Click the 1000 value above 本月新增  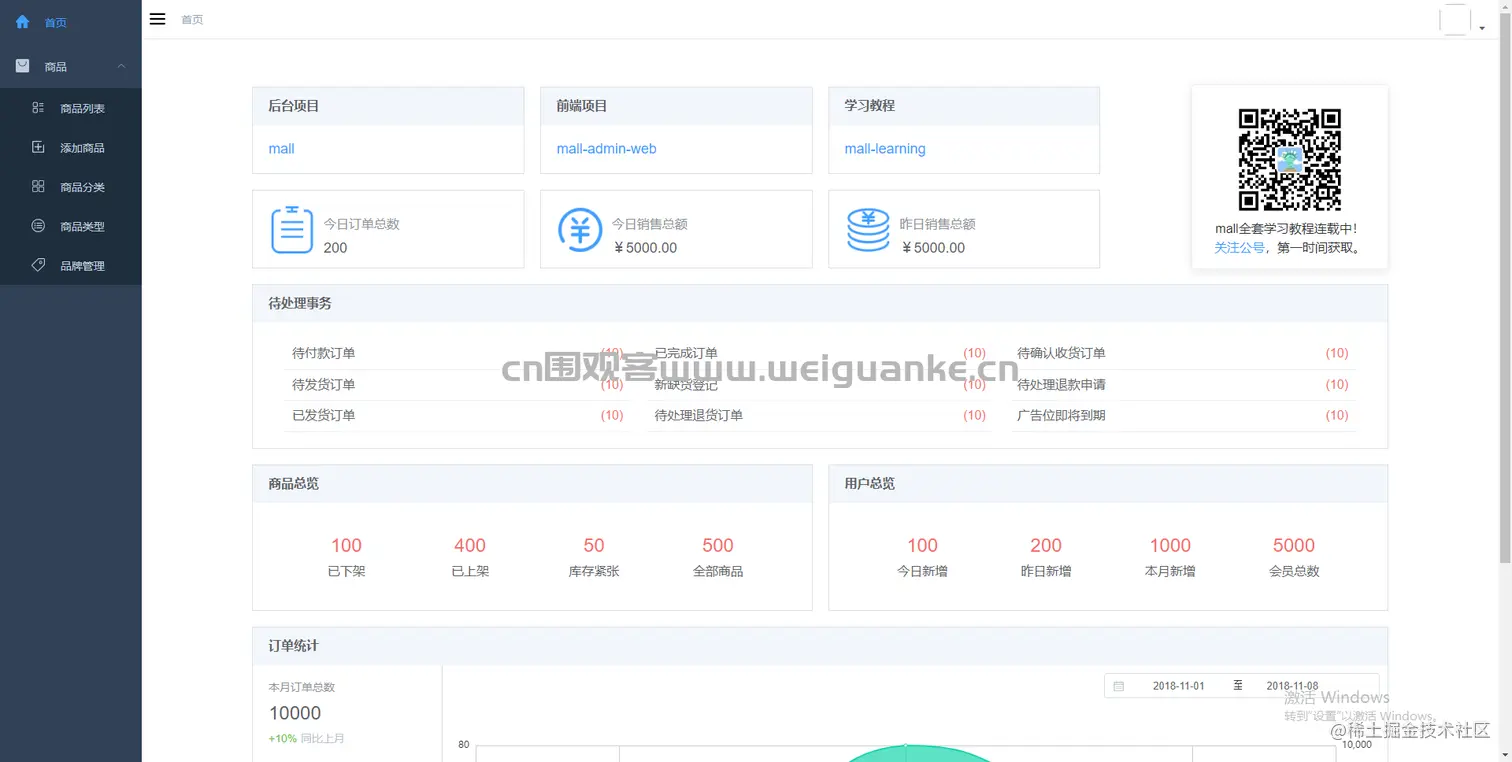coord(1170,545)
